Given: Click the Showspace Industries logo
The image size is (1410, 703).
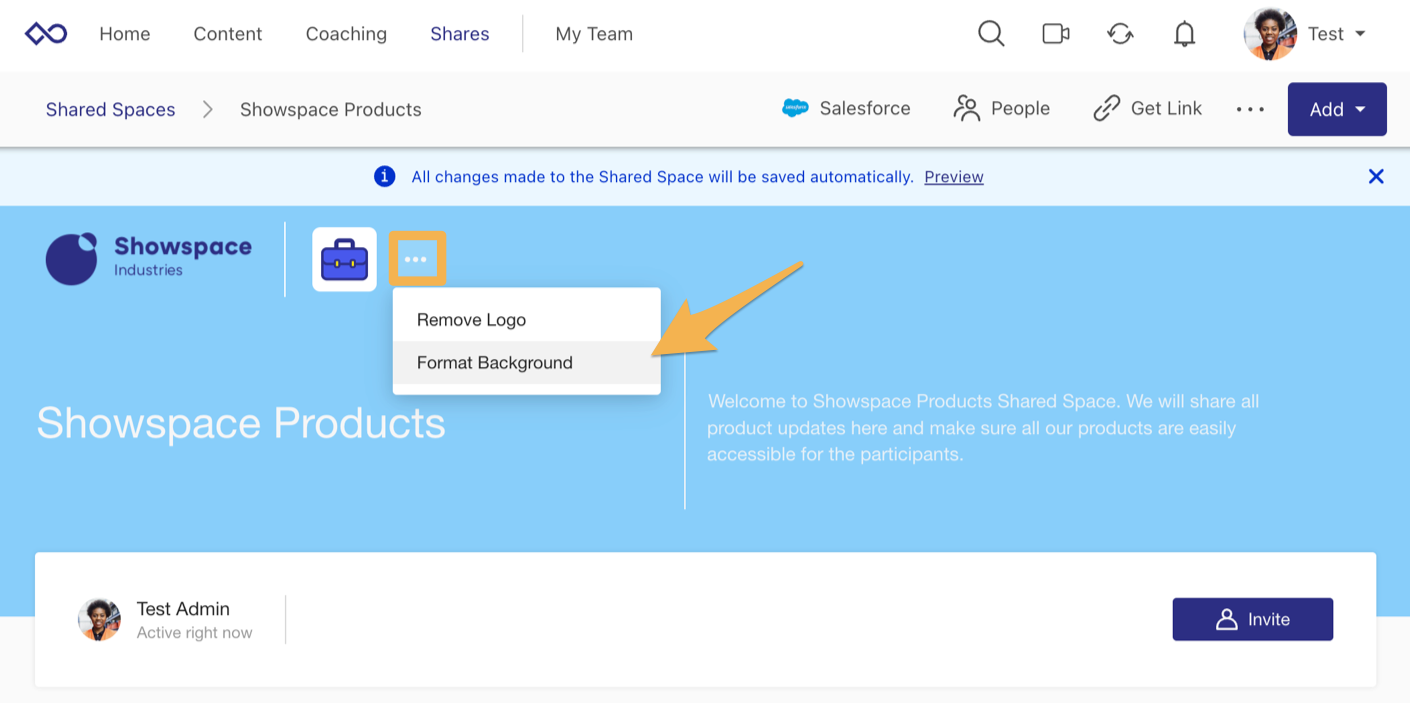Looking at the screenshot, I should tap(149, 259).
